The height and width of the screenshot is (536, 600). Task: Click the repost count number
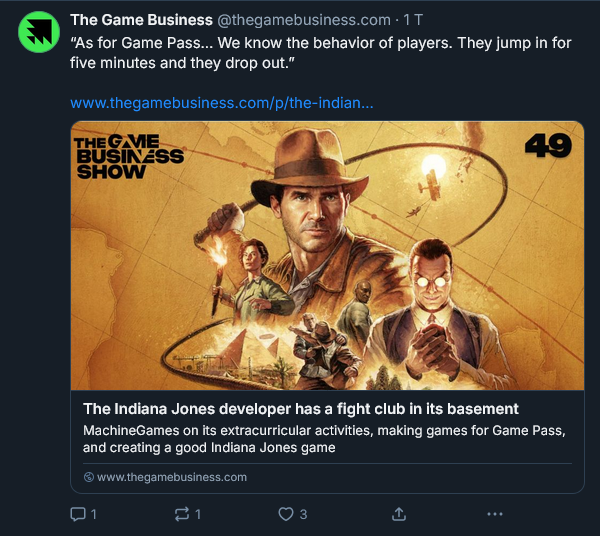[x=198, y=514]
